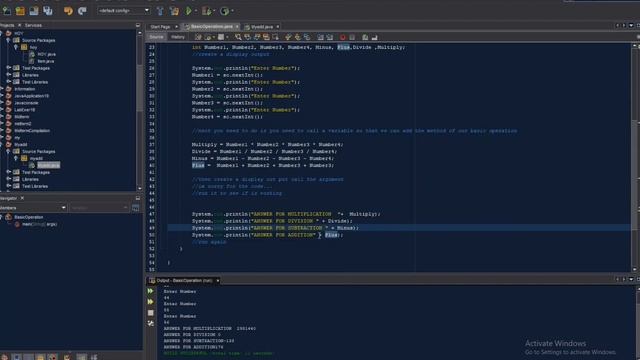This screenshot has width=640, height=360.
Task: Click the editor Find Selection magnifier icon
Action: 238,37
